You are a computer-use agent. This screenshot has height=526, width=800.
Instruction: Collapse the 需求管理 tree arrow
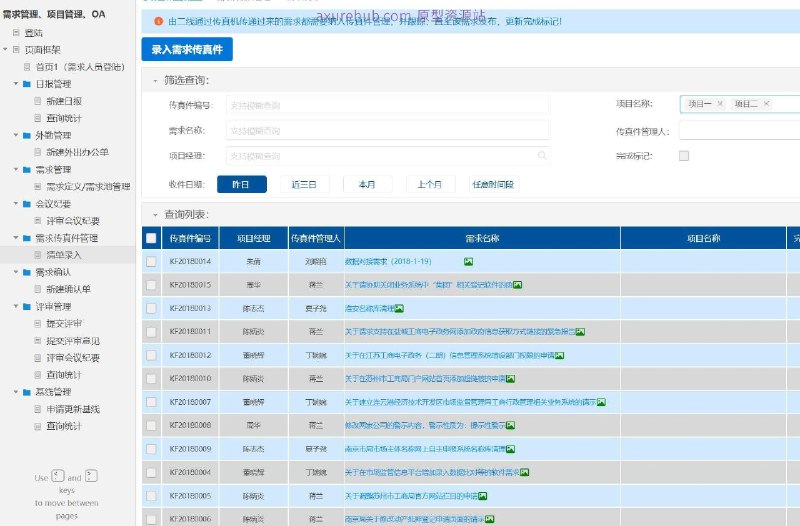click(x=16, y=169)
